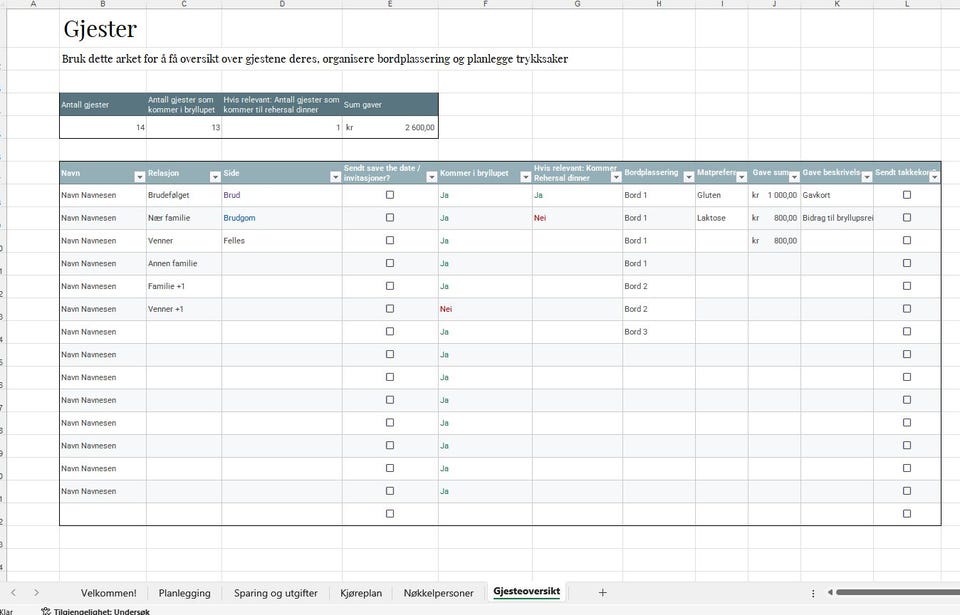This screenshot has width=960, height=615.
Task: Open the Navn column filter arrow
Action: click(139, 177)
